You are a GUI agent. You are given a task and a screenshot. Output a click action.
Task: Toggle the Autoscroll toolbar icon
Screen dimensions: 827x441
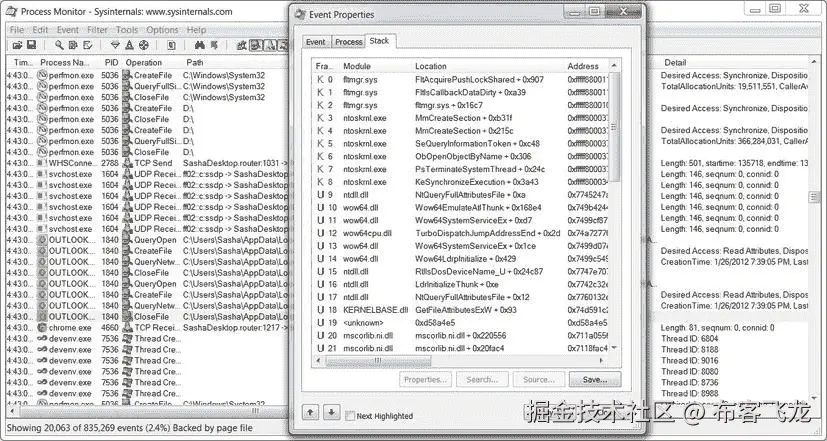point(73,45)
